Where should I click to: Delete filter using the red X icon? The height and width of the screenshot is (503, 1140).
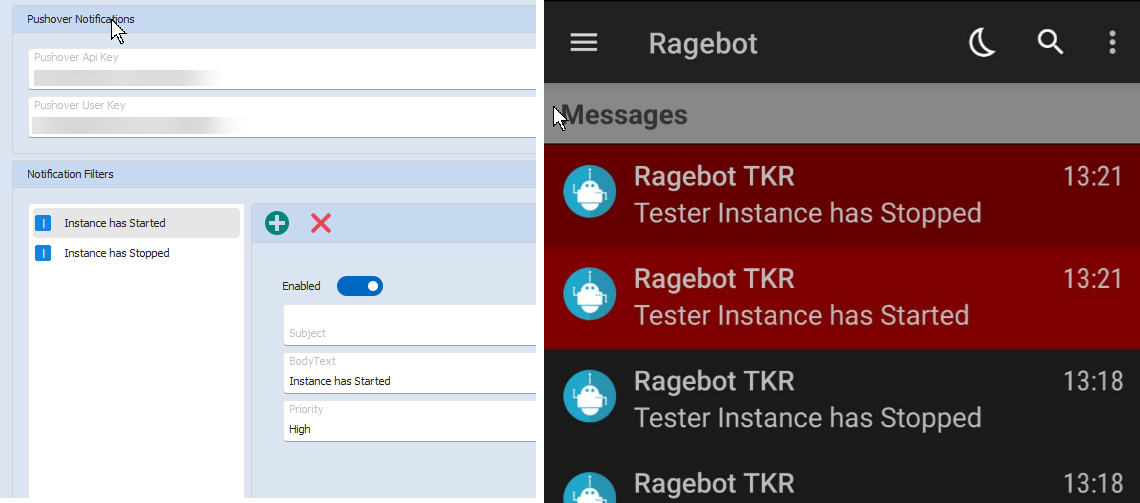click(x=321, y=223)
